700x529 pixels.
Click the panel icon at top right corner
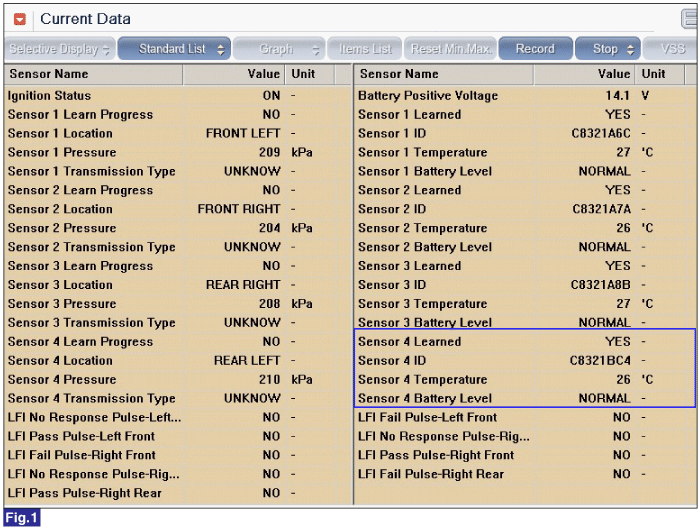[690, 19]
